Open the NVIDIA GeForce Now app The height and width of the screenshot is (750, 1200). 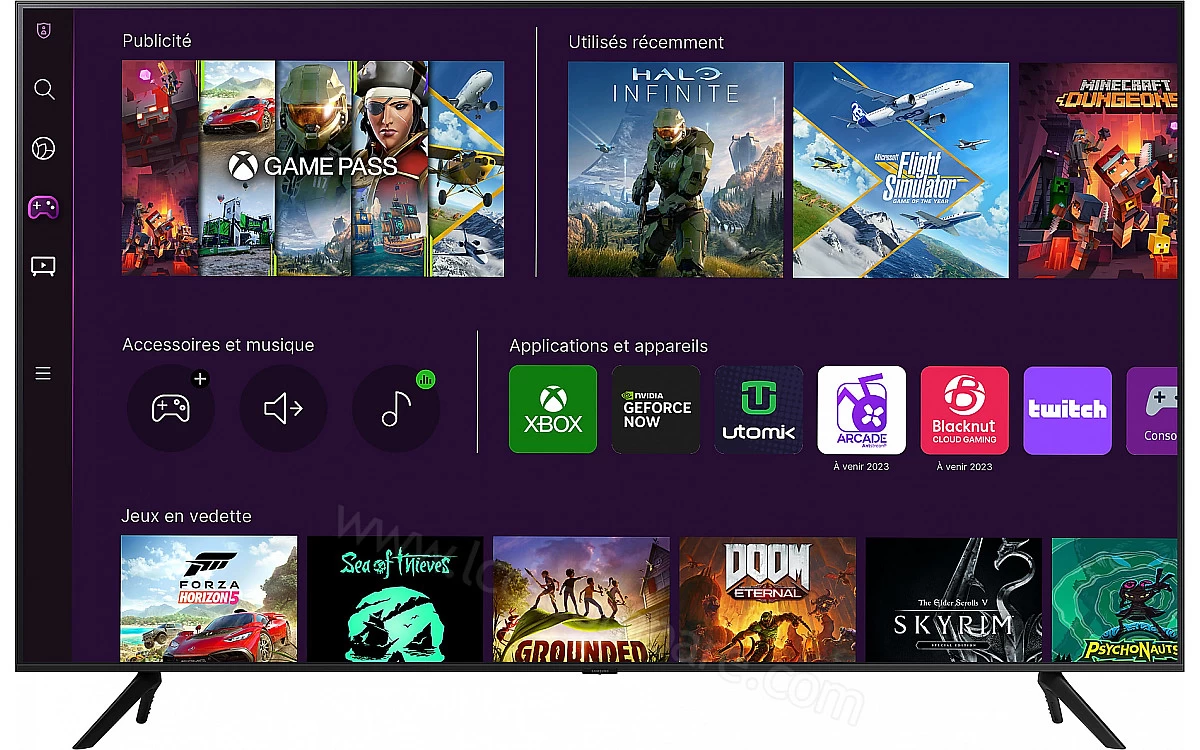pos(656,409)
